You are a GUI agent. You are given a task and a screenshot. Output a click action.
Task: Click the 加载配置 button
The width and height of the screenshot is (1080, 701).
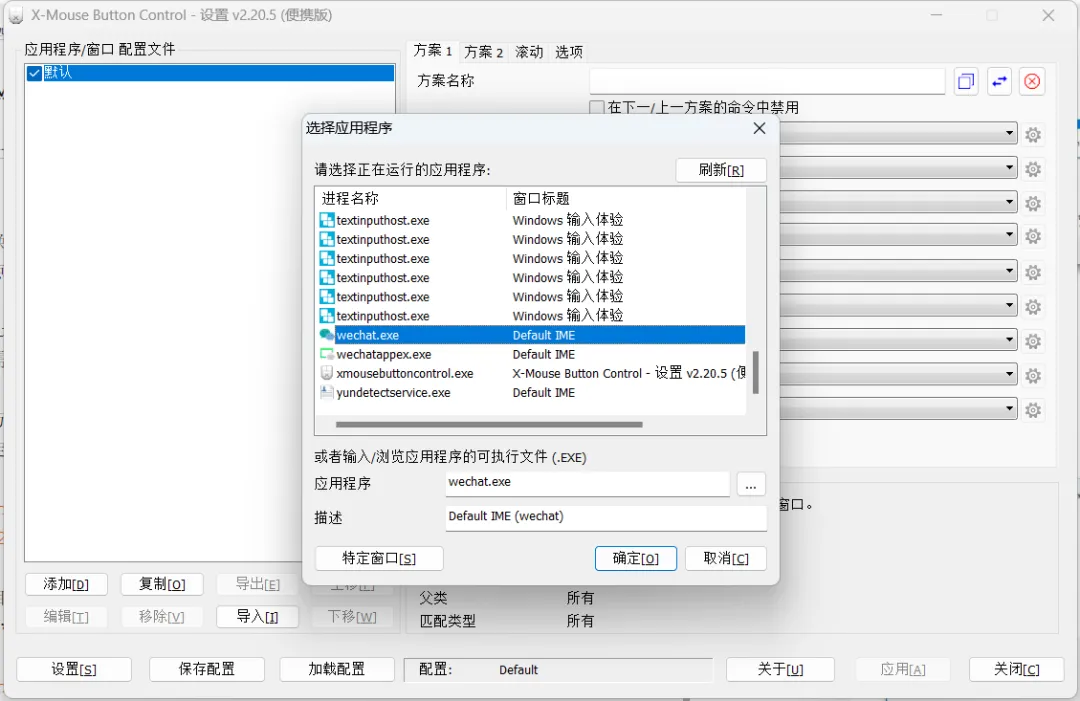337,669
